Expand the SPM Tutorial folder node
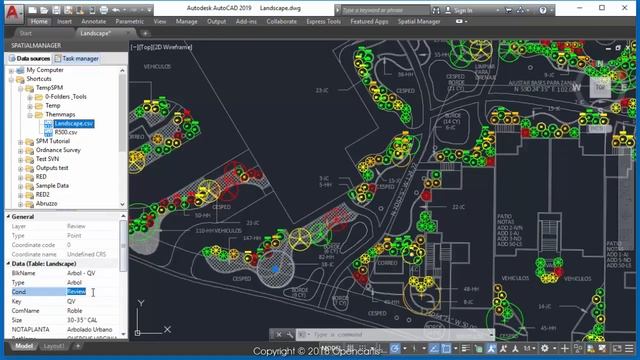This screenshot has height=360, width=640. point(20,142)
